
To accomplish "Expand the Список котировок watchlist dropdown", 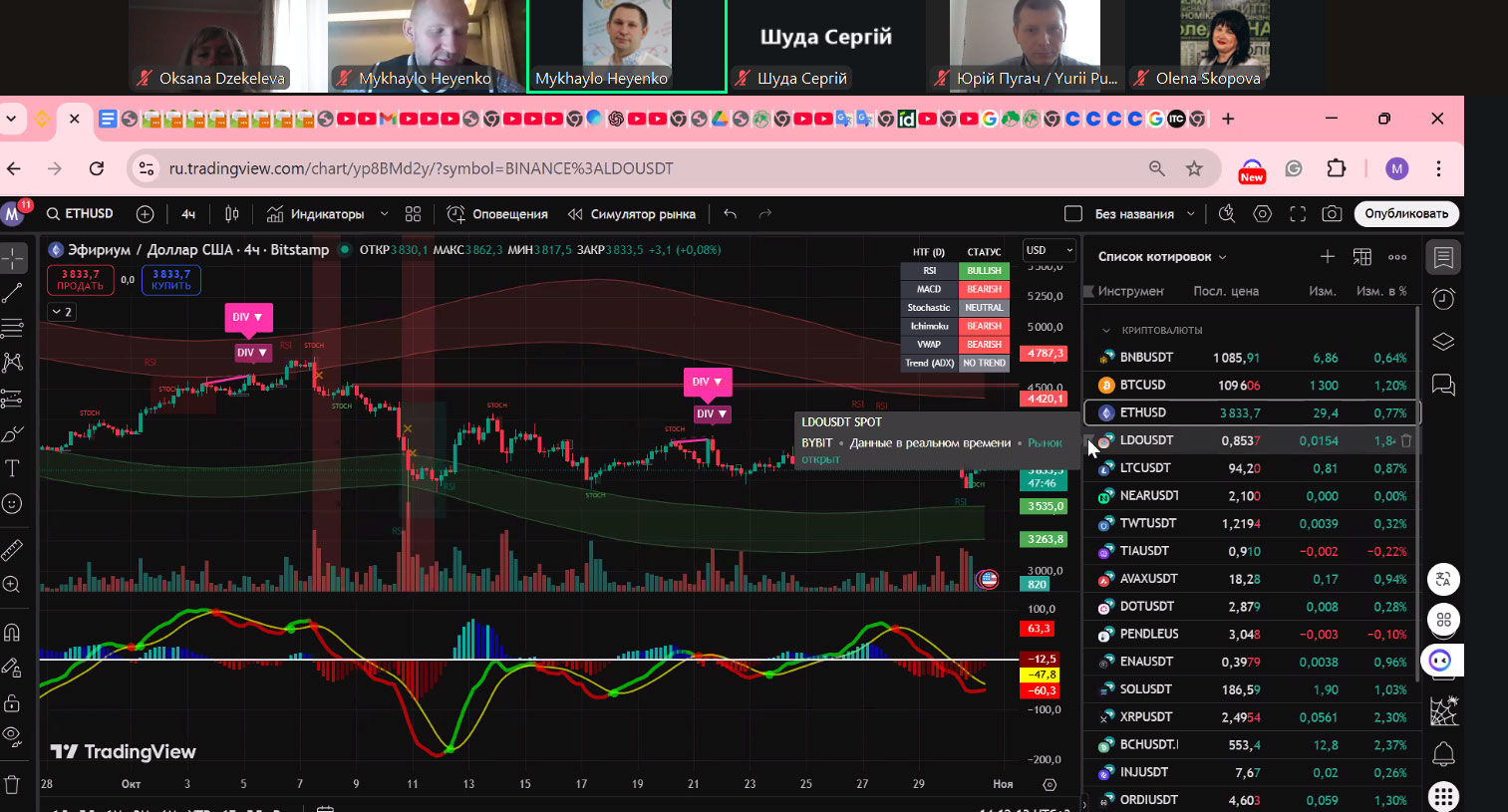I will pyautogui.click(x=1162, y=257).
